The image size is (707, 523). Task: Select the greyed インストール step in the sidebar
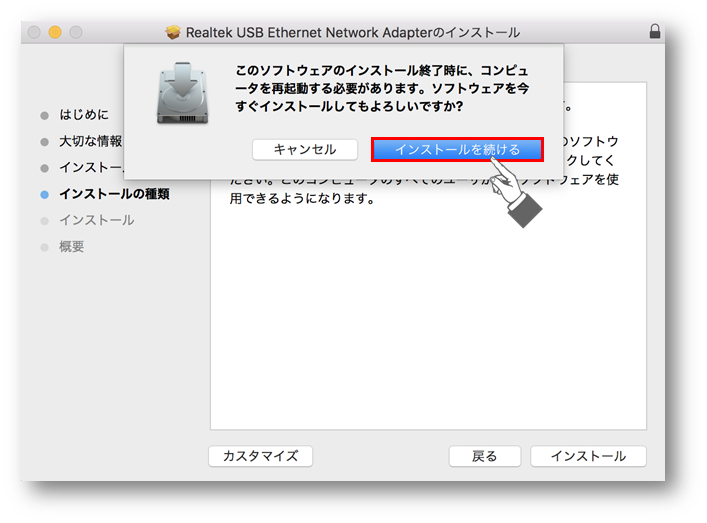click(97, 220)
